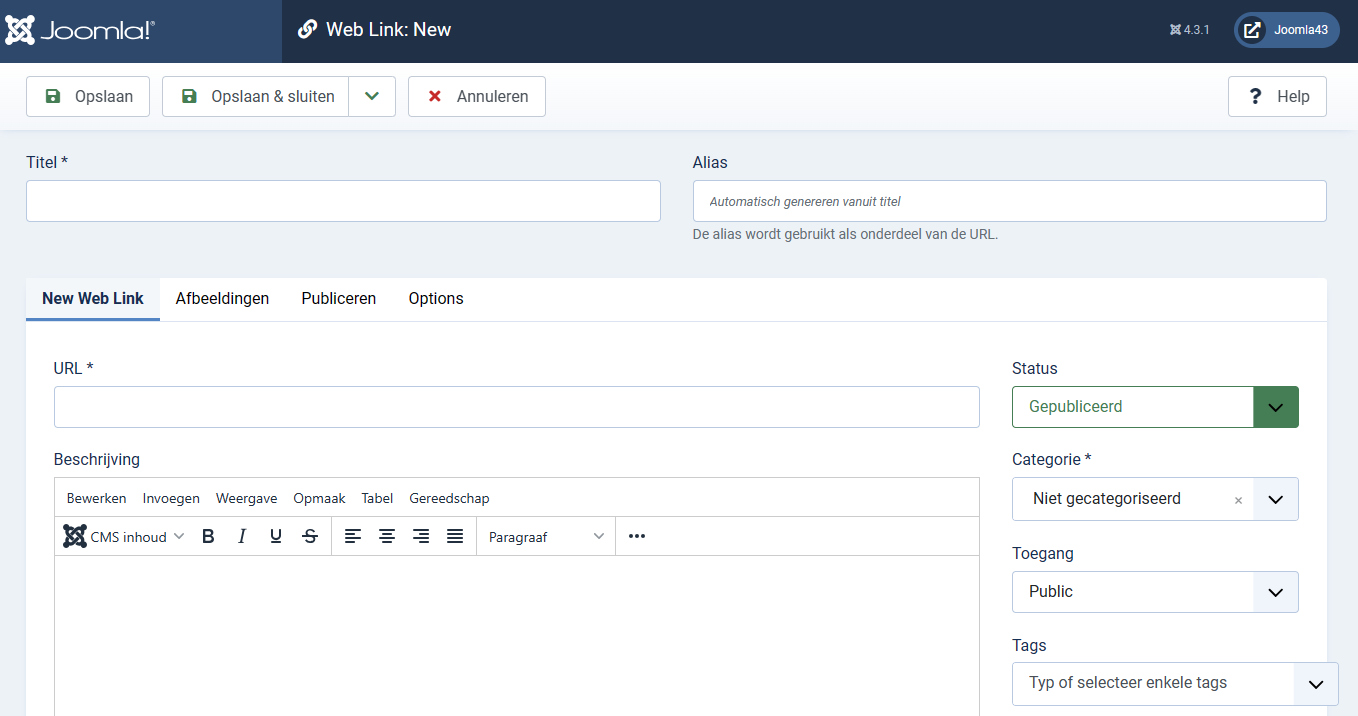Switch to the Afbeeldingen tab

pyautogui.click(x=222, y=299)
